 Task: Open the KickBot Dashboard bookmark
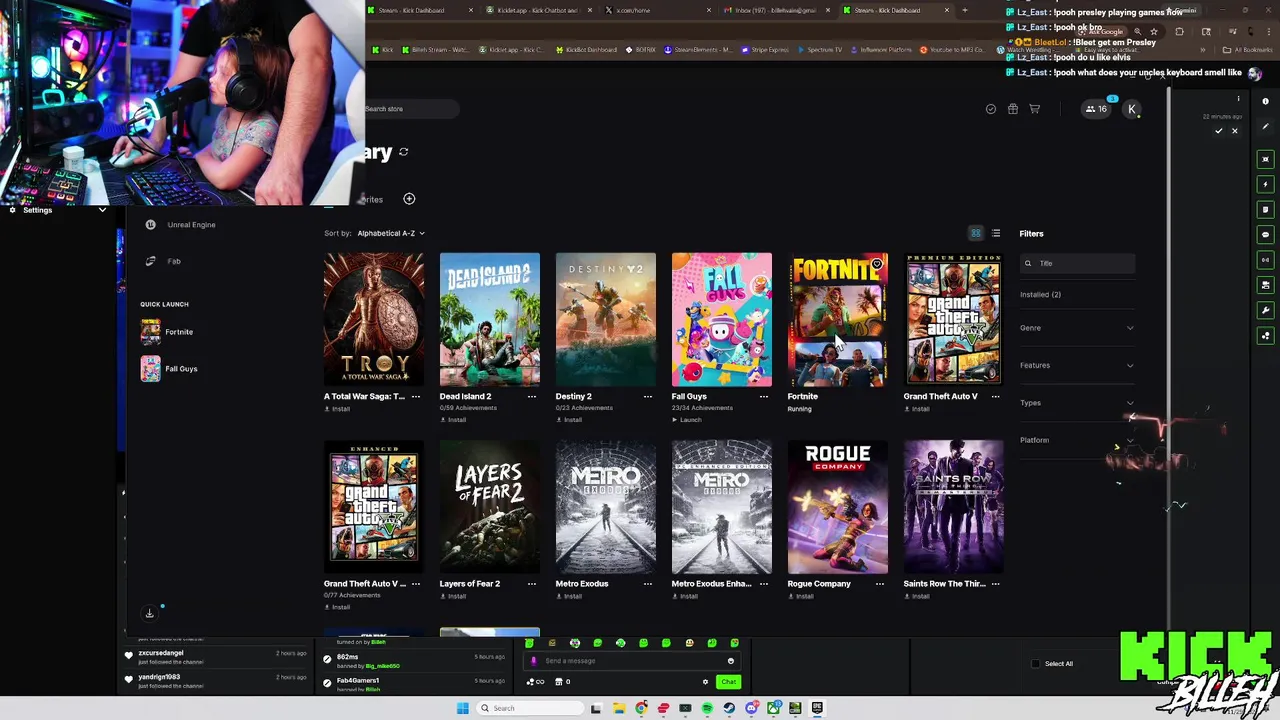[x=586, y=49]
